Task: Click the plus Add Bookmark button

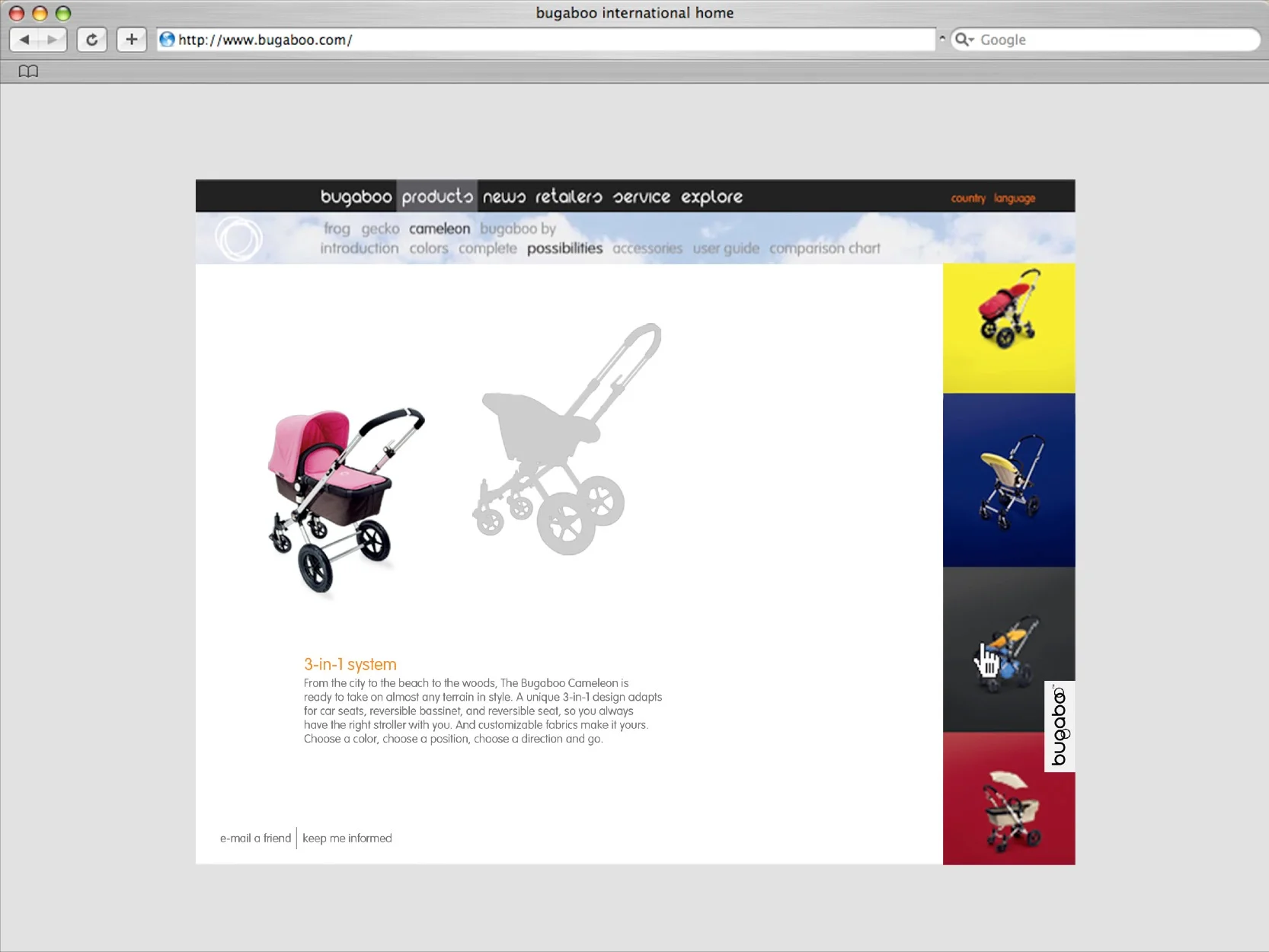Action: [132, 40]
